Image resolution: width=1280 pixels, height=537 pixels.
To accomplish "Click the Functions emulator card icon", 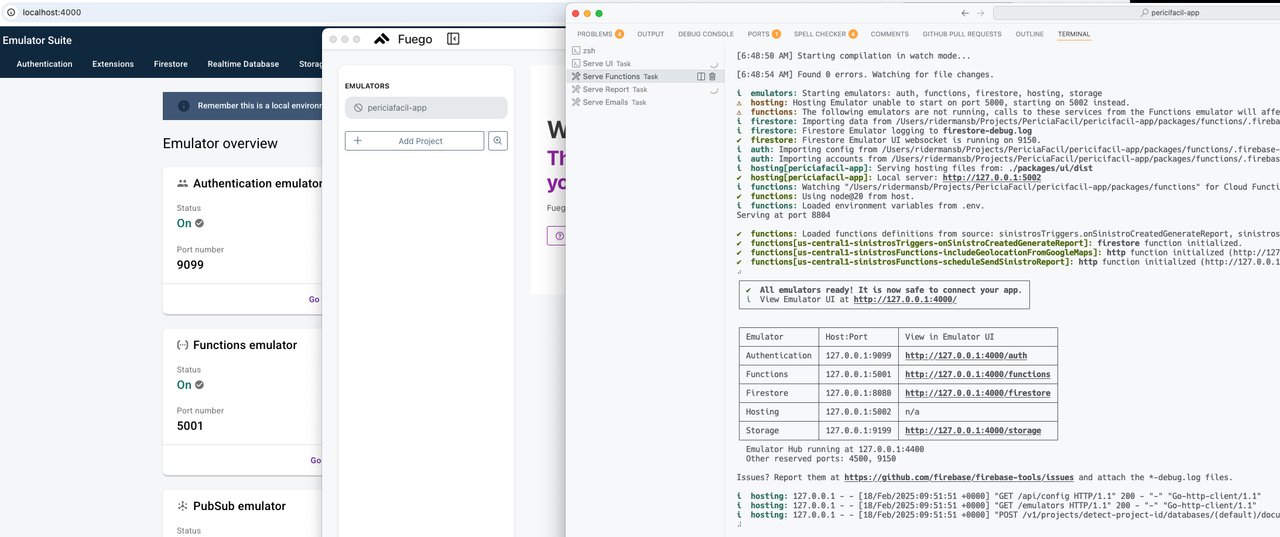I will 183,345.
